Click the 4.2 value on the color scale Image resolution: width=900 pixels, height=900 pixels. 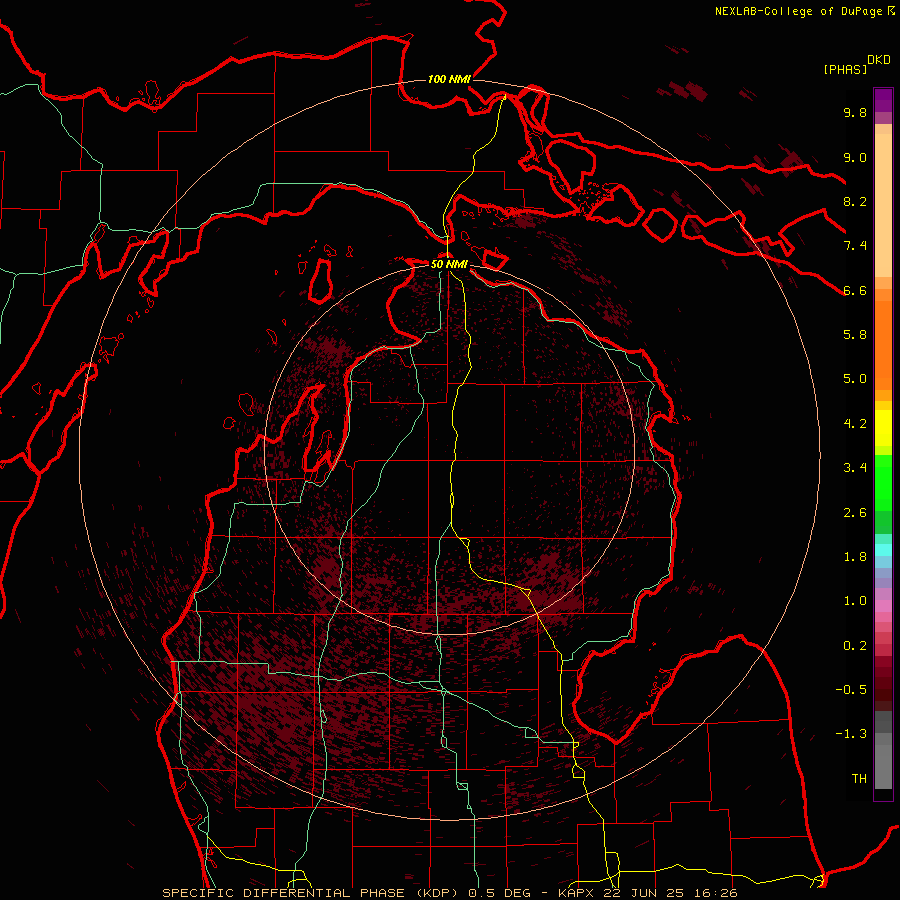pos(855,424)
